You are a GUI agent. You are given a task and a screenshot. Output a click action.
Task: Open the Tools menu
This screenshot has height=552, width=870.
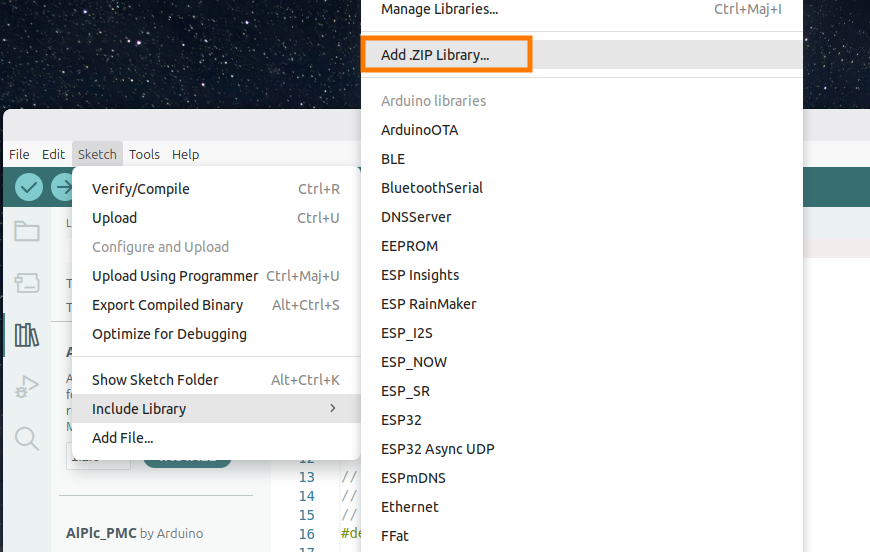tap(144, 154)
